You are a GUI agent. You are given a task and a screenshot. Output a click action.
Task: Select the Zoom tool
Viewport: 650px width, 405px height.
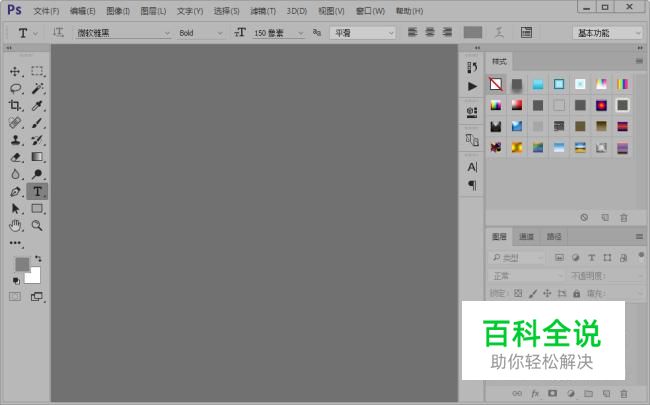[37, 226]
